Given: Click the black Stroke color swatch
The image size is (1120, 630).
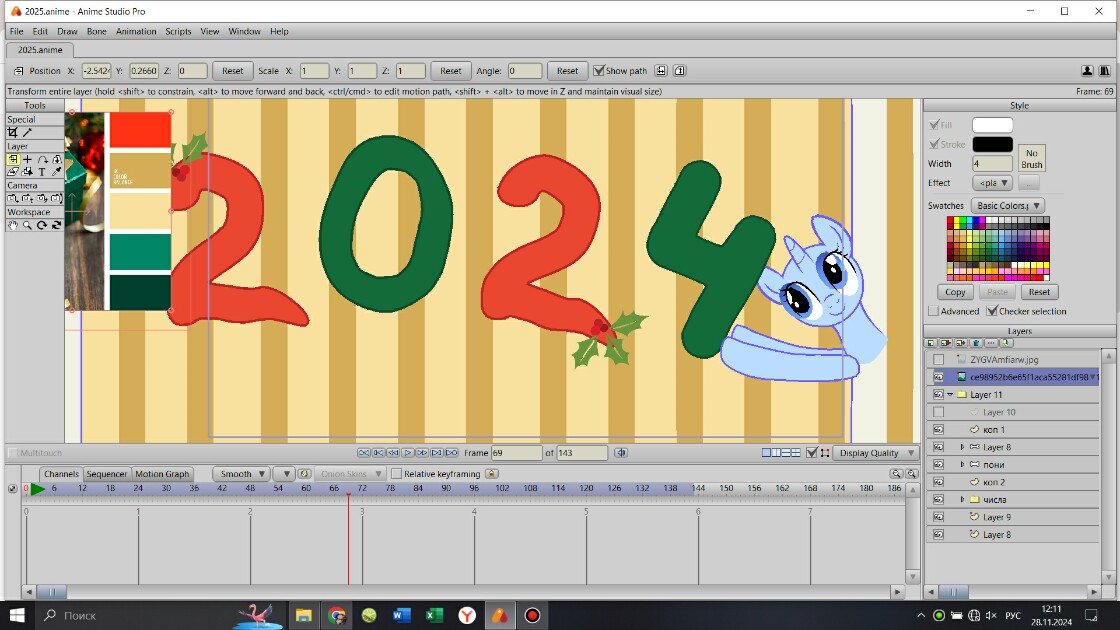Looking at the screenshot, I should tap(992, 144).
